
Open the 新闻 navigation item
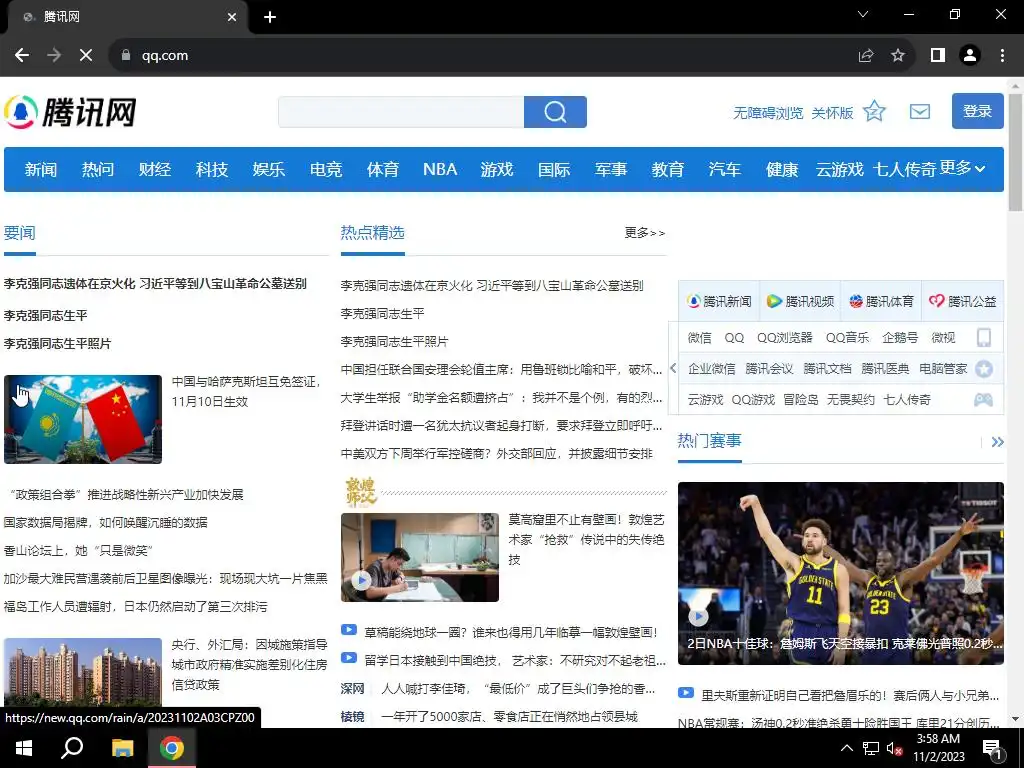click(40, 170)
